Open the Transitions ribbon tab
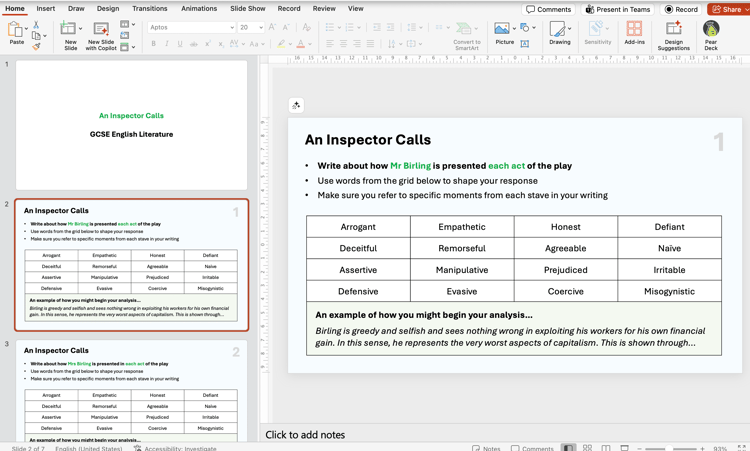This screenshot has width=750, height=451. 150,8
